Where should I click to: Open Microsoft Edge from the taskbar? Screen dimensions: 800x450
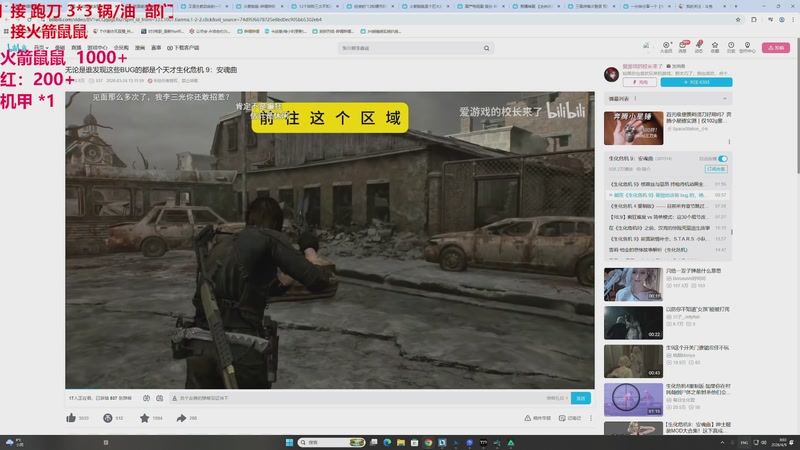387,442
